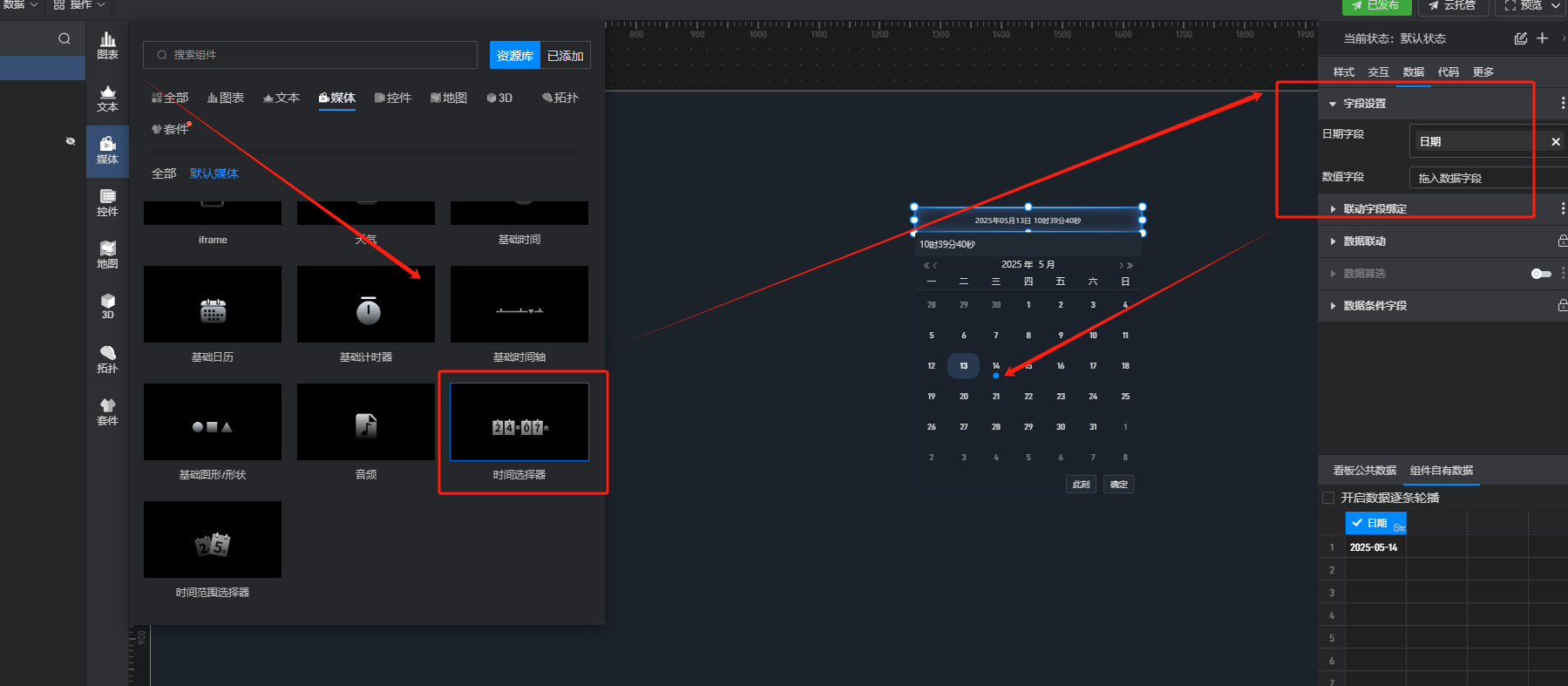Screen dimensions: 1568x686
Task: Expand the 联动字段绑定 section
Action: [1333, 209]
